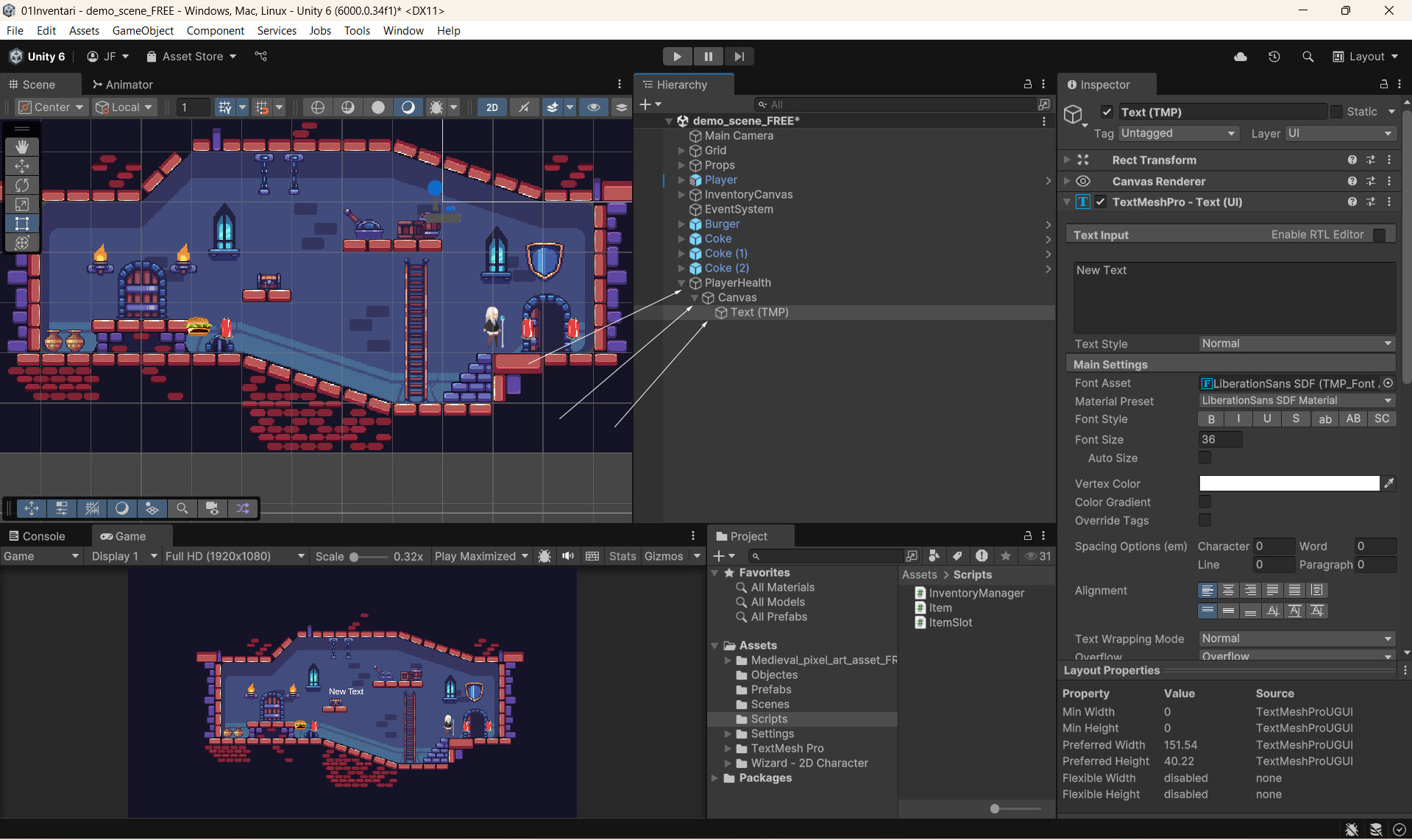The width and height of the screenshot is (1412, 840).
Task: Select the Rect tool in Scene toolbar
Action: tap(22, 224)
